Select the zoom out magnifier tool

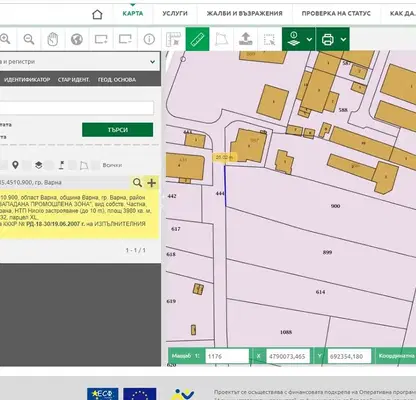click(x=29, y=39)
